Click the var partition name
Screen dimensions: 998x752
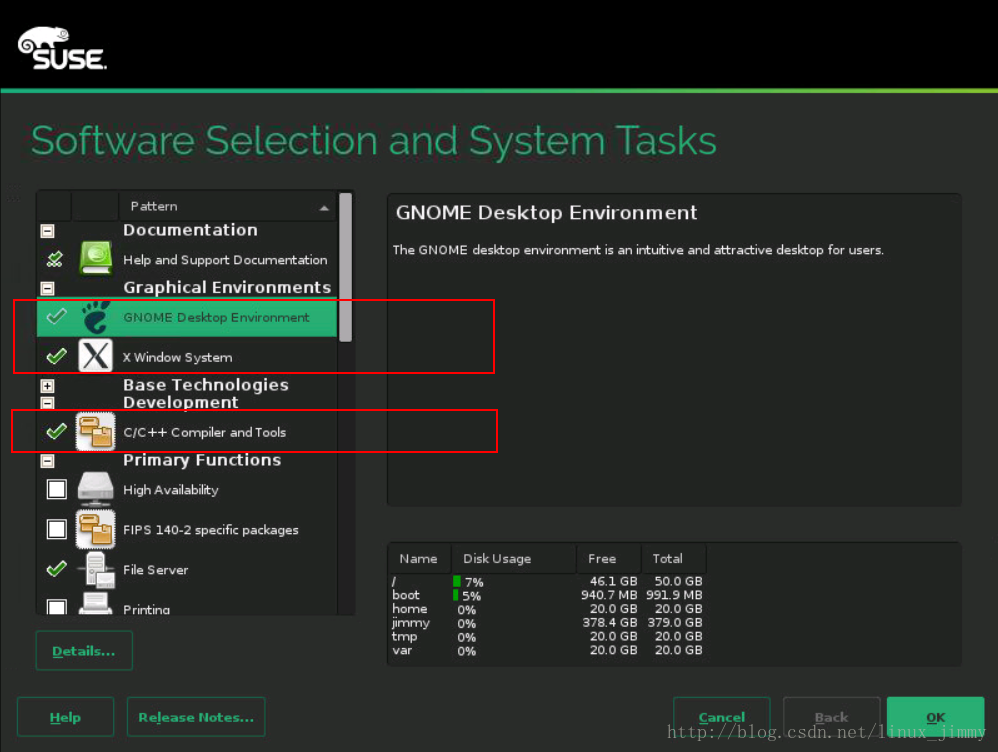pyautogui.click(x=402, y=650)
